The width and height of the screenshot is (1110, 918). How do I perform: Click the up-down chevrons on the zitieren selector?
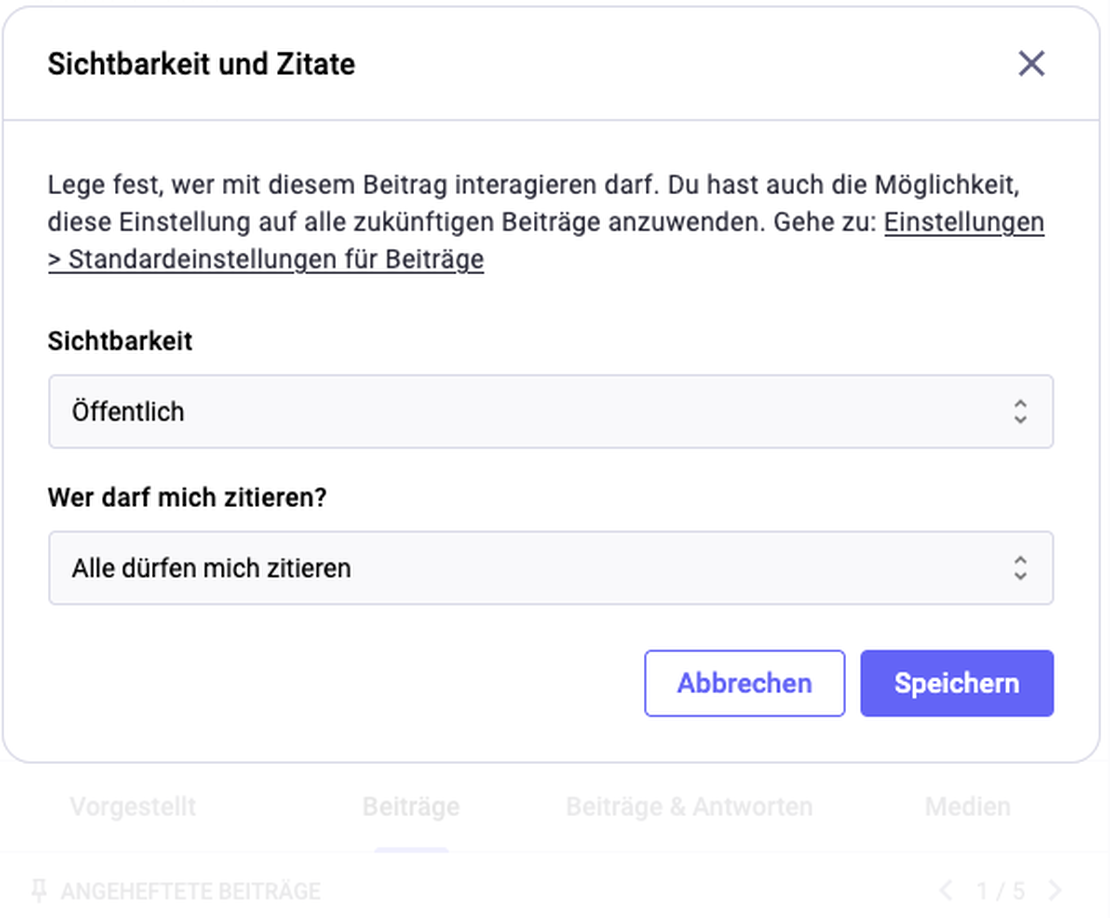click(x=1020, y=568)
